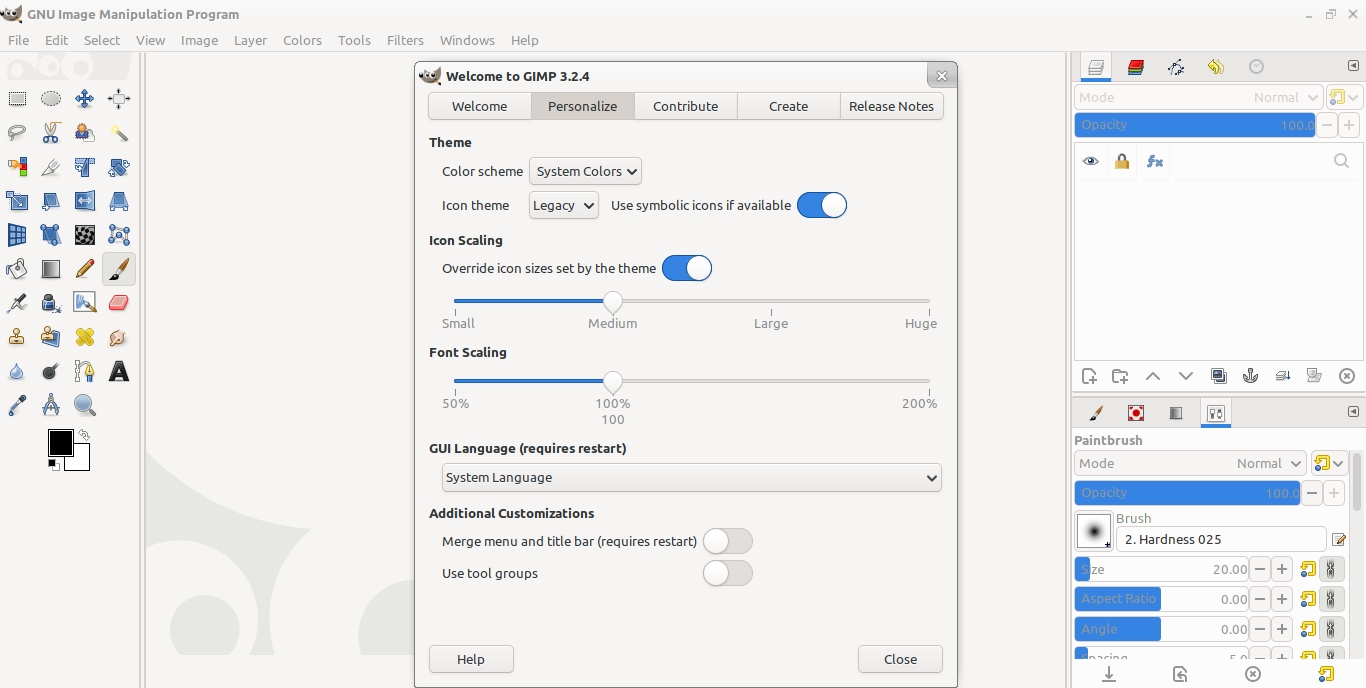
Task: Reset Size to brush default icon
Action: pyautogui.click(x=1308, y=569)
